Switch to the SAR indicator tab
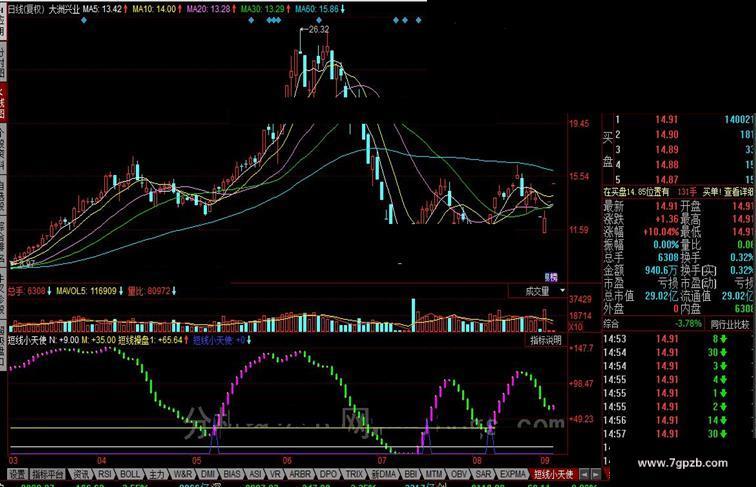Screen dimensions: 756x487 pyautogui.click(x=483, y=474)
